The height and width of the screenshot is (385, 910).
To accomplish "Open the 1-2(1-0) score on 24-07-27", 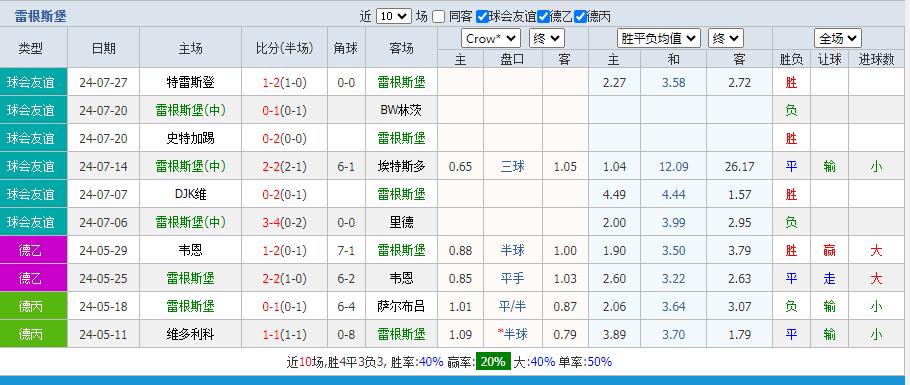I will tap(284, 82).
